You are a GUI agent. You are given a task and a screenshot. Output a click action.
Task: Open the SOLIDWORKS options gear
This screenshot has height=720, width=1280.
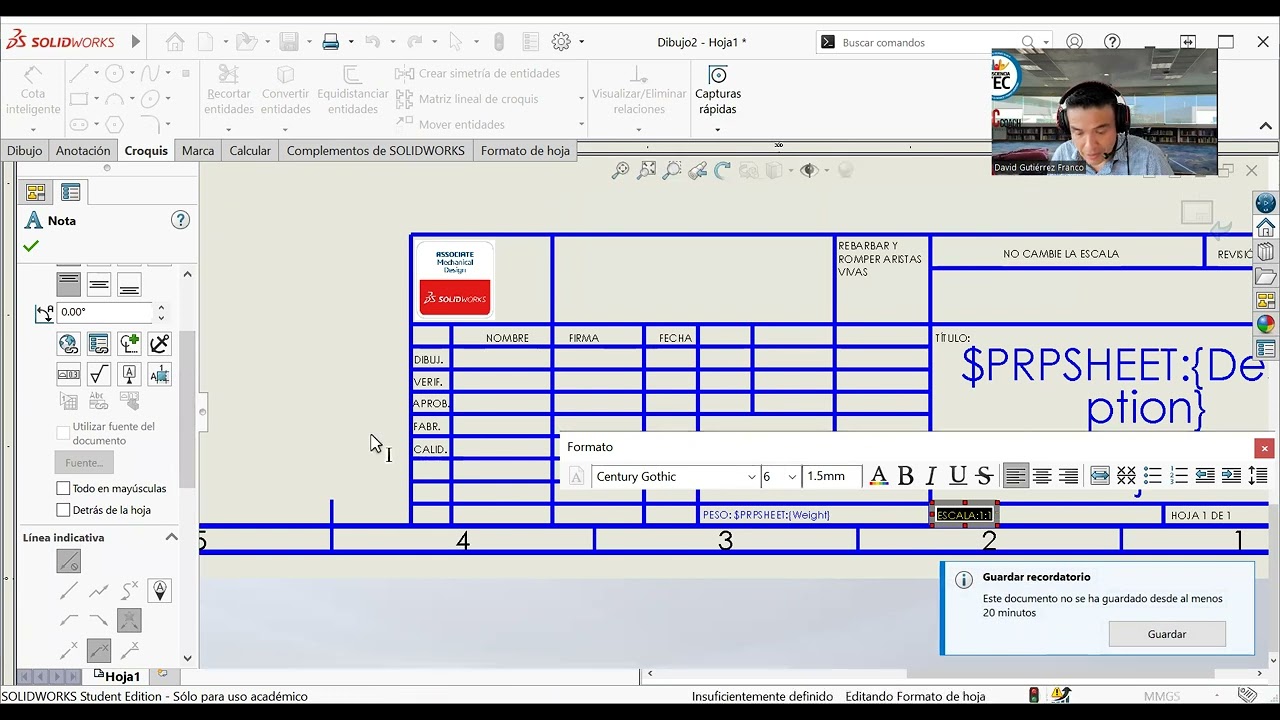pos(561,42)
